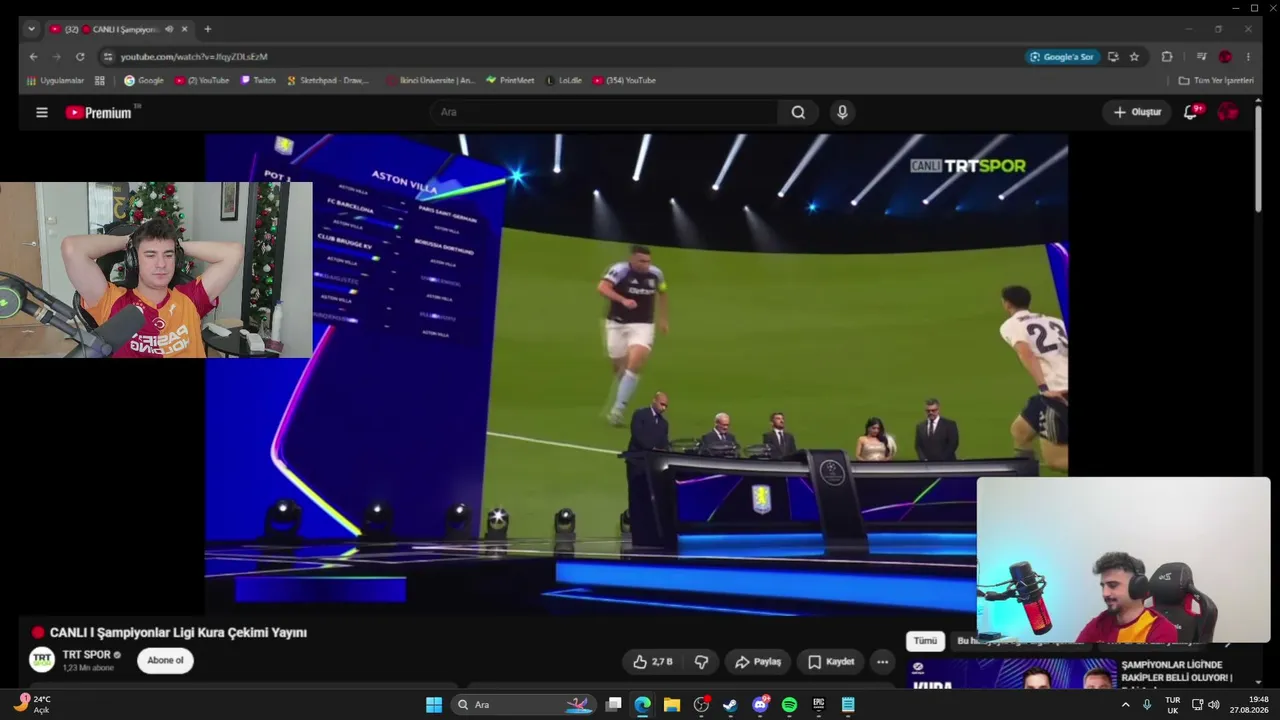
Task: Reload the page with the refresh icon
Action: pos(80,57)
